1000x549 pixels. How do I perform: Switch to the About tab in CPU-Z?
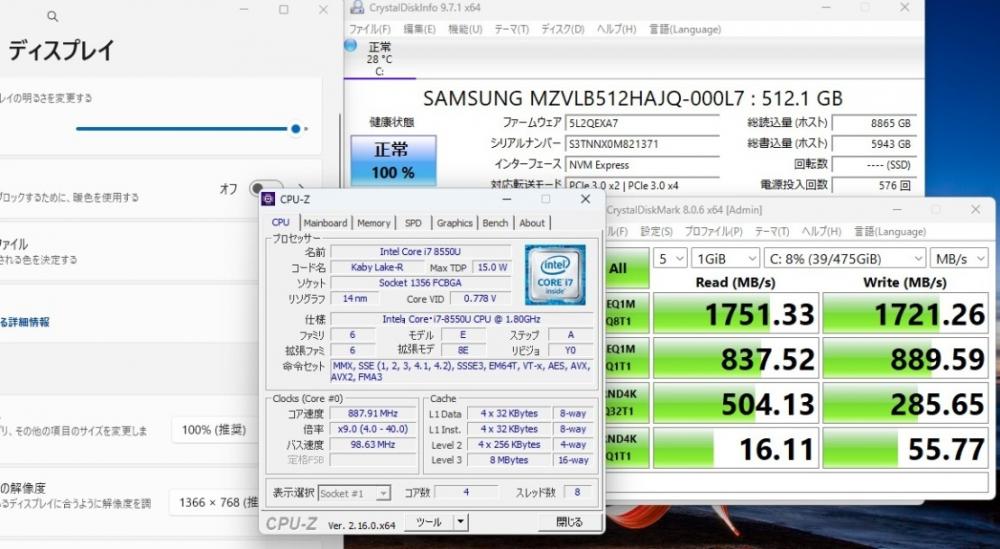(x=532, y=223)
